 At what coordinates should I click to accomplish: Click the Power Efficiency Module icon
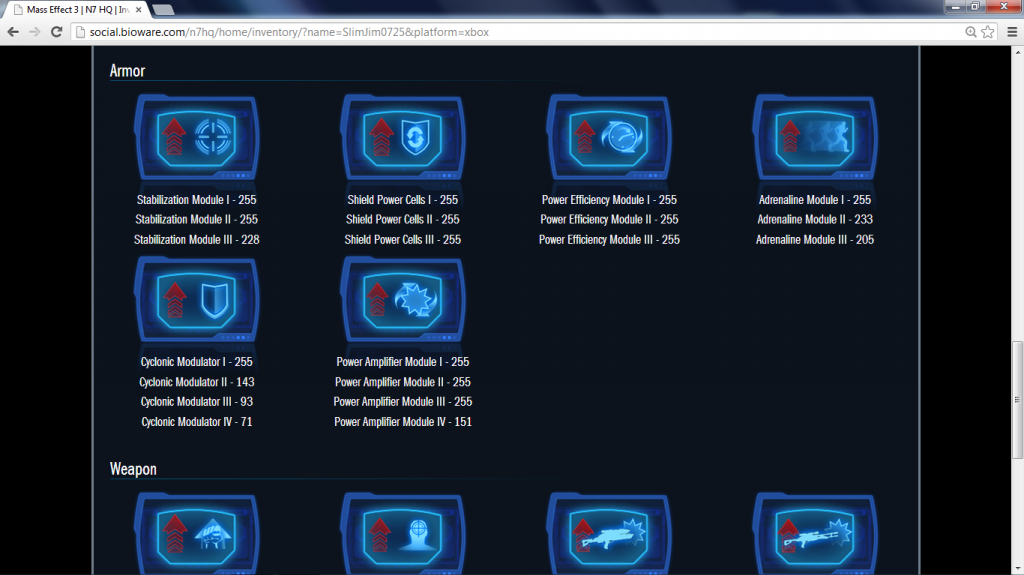[609, 137]
